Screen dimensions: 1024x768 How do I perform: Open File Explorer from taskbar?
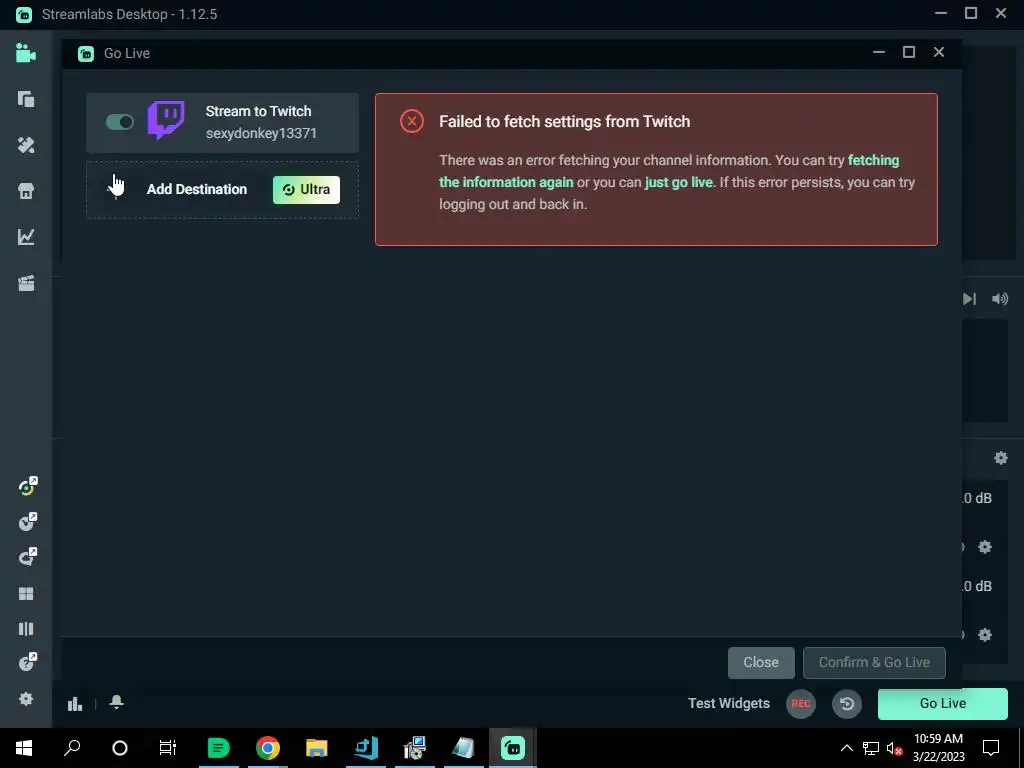point(317,748)
